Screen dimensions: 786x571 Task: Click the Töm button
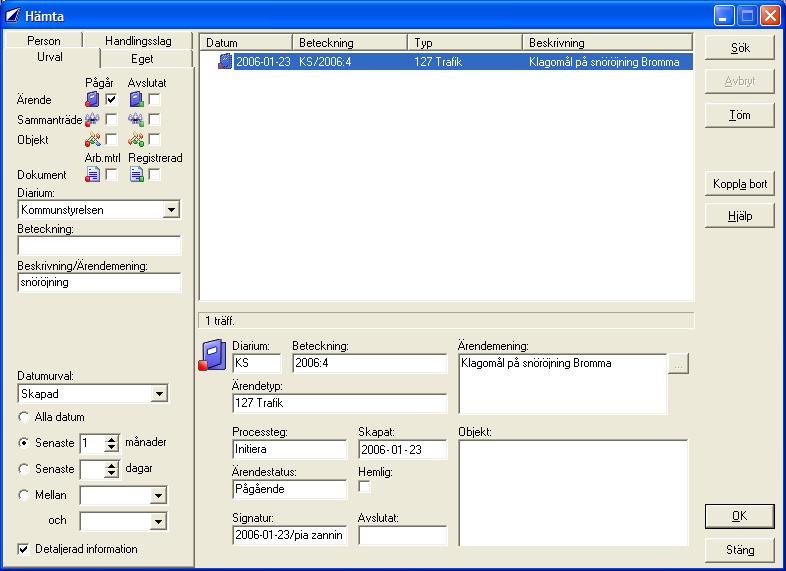tap(739, 115)
